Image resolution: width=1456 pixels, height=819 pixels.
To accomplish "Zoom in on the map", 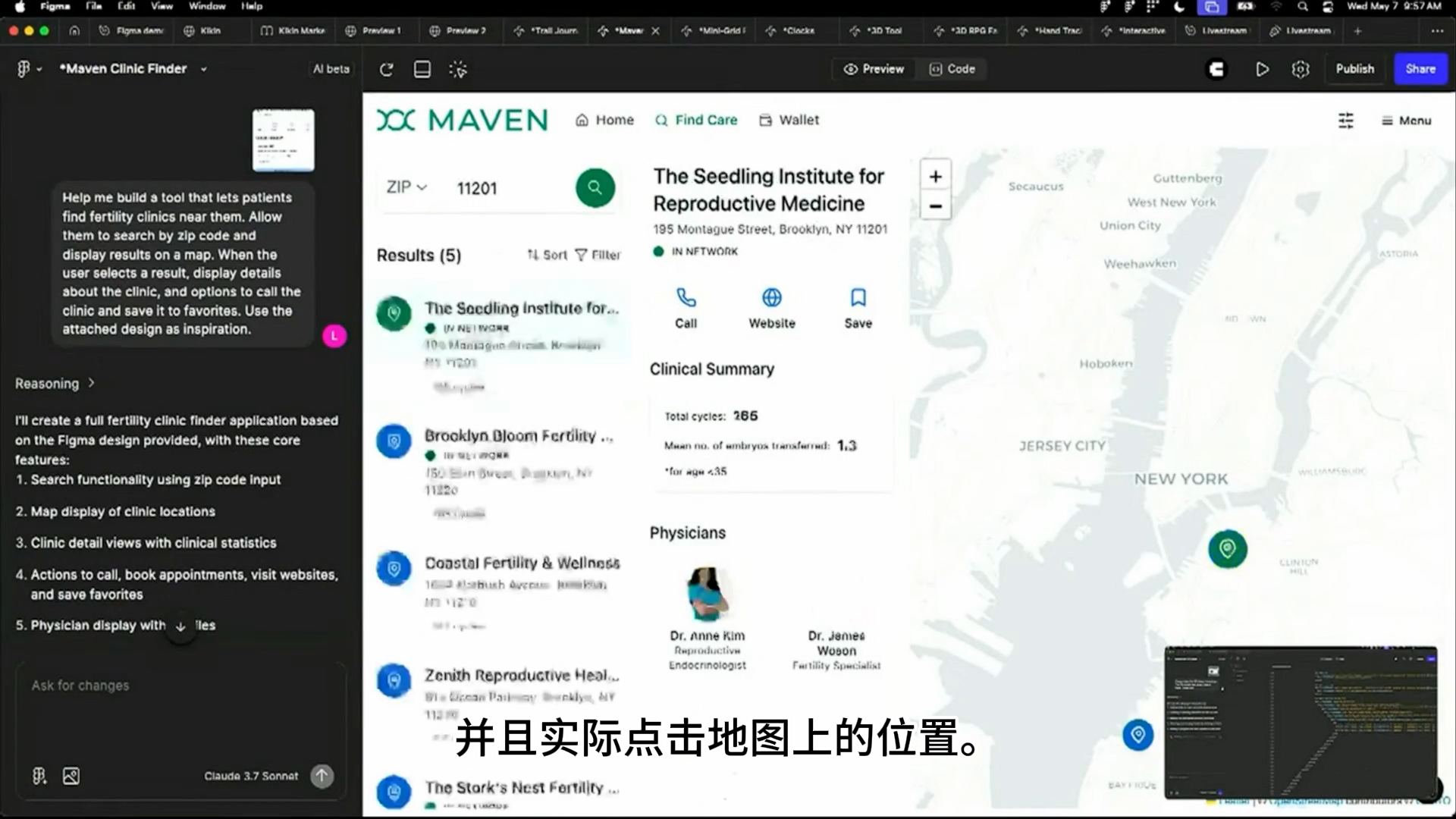I will point(936,176).
